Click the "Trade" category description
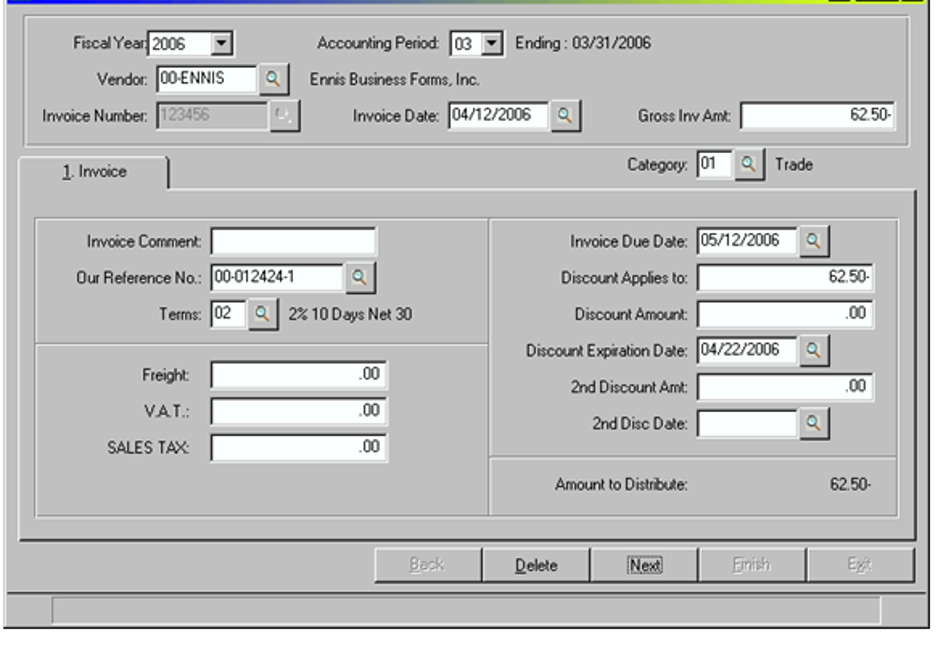The width and height of the screenshot is (938, 645). 794,165
